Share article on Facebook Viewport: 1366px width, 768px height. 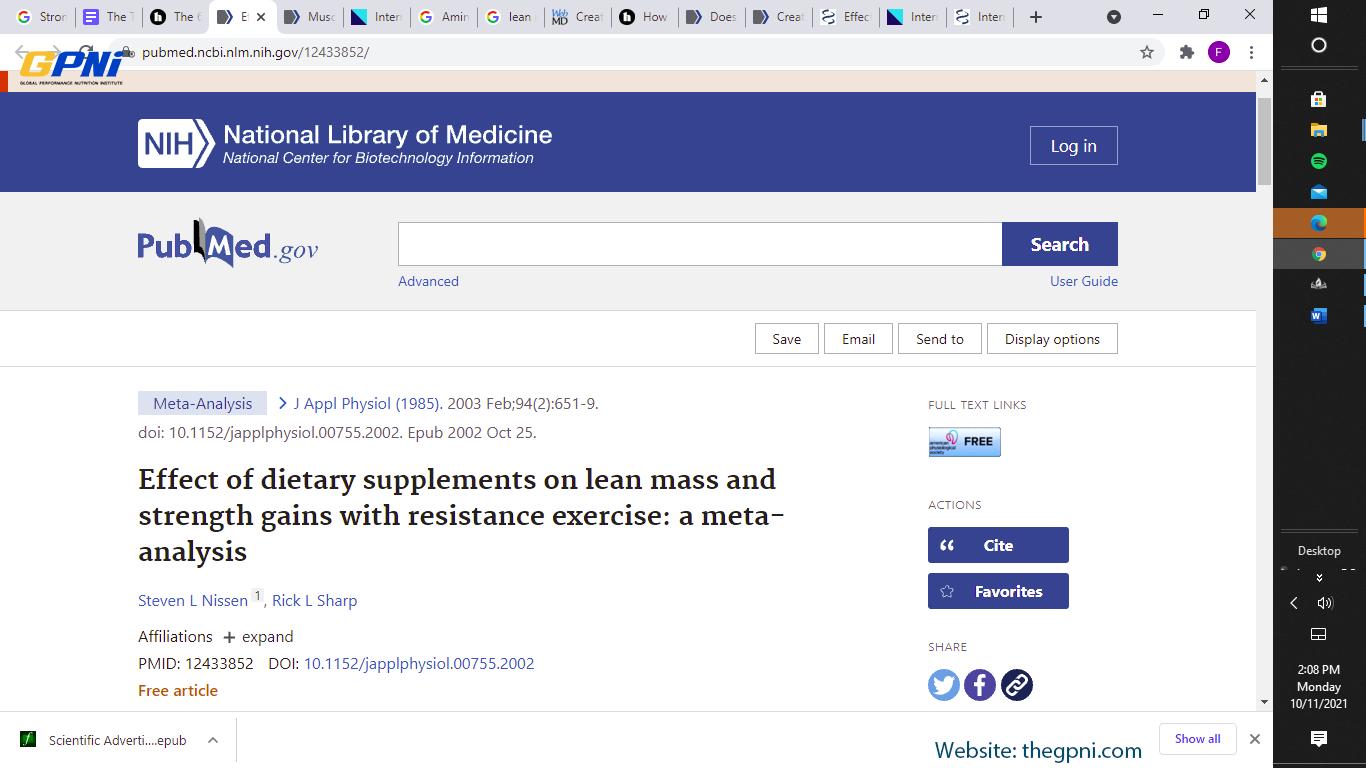[x=980, y=685]
